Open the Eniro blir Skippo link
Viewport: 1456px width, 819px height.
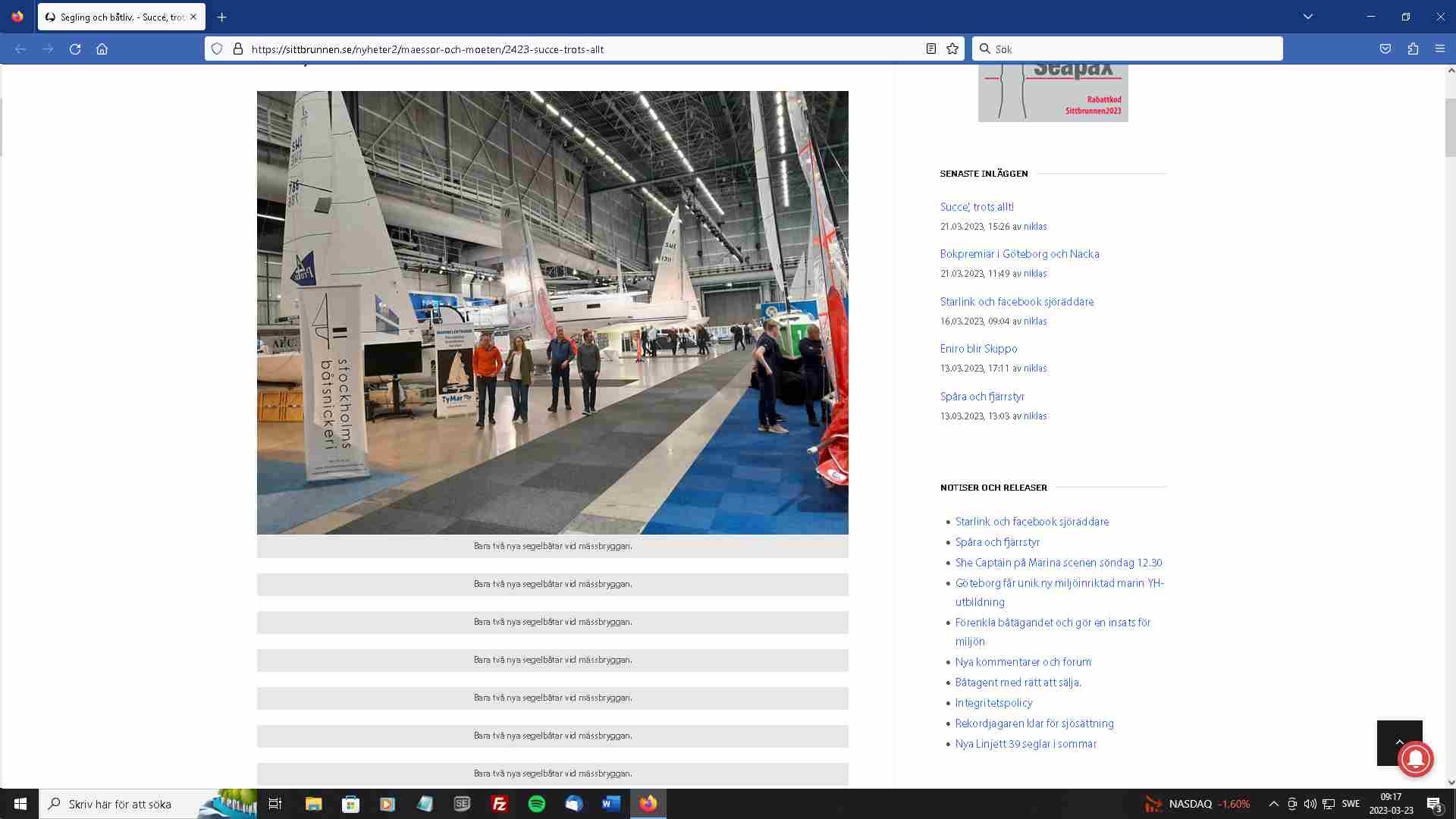pyautogui.click(x=978, y=349)
